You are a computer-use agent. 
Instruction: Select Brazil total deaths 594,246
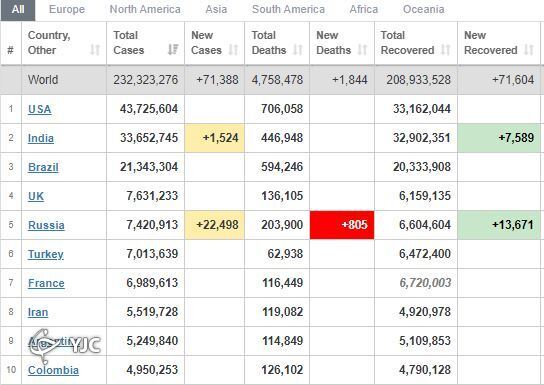282,167
